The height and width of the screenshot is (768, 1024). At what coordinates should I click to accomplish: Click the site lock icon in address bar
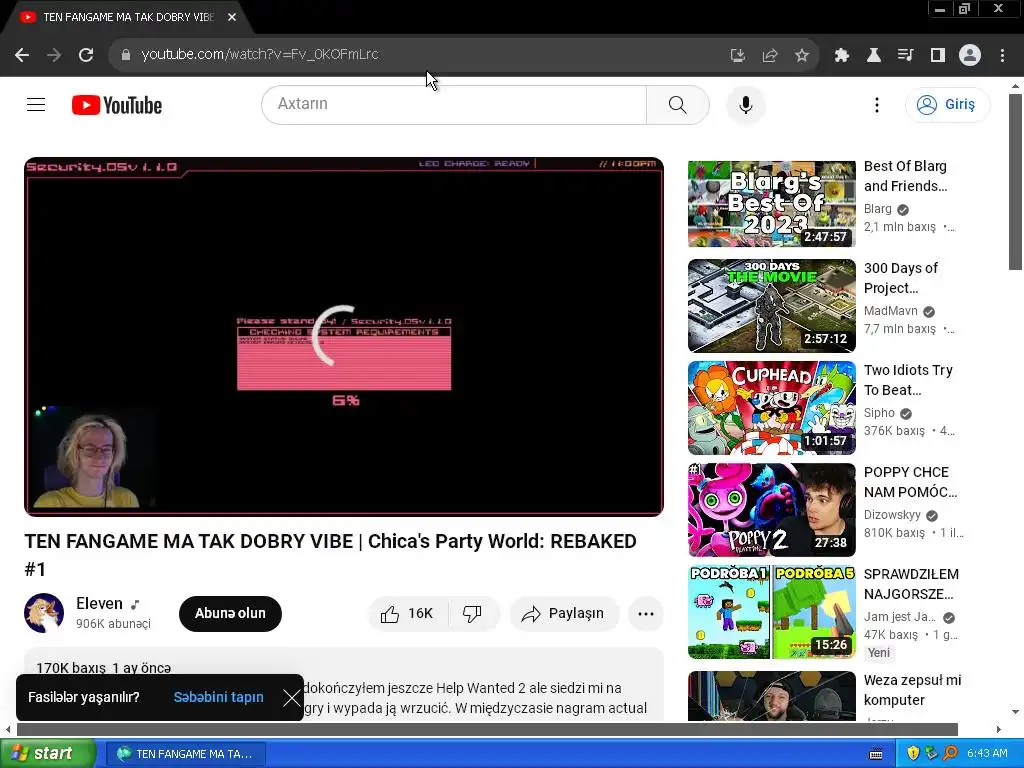[x=125, y=55]
